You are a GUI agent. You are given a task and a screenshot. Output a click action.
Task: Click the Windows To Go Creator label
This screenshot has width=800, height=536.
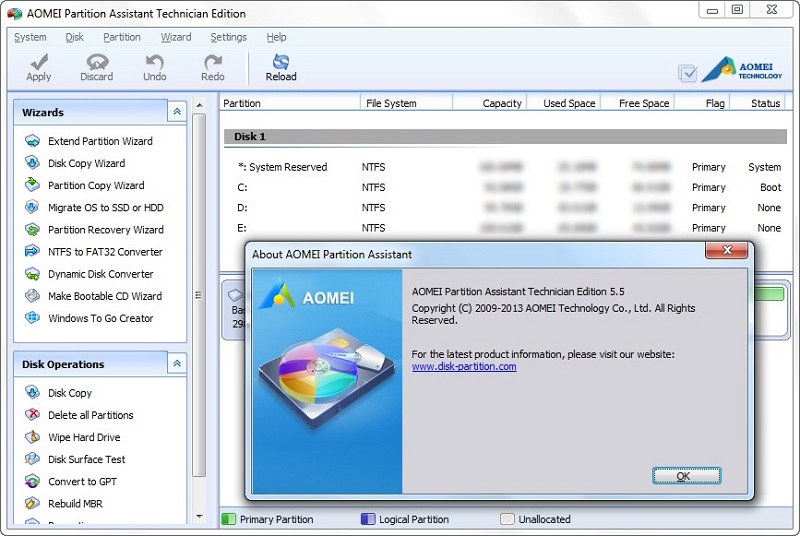pos(101,318)
